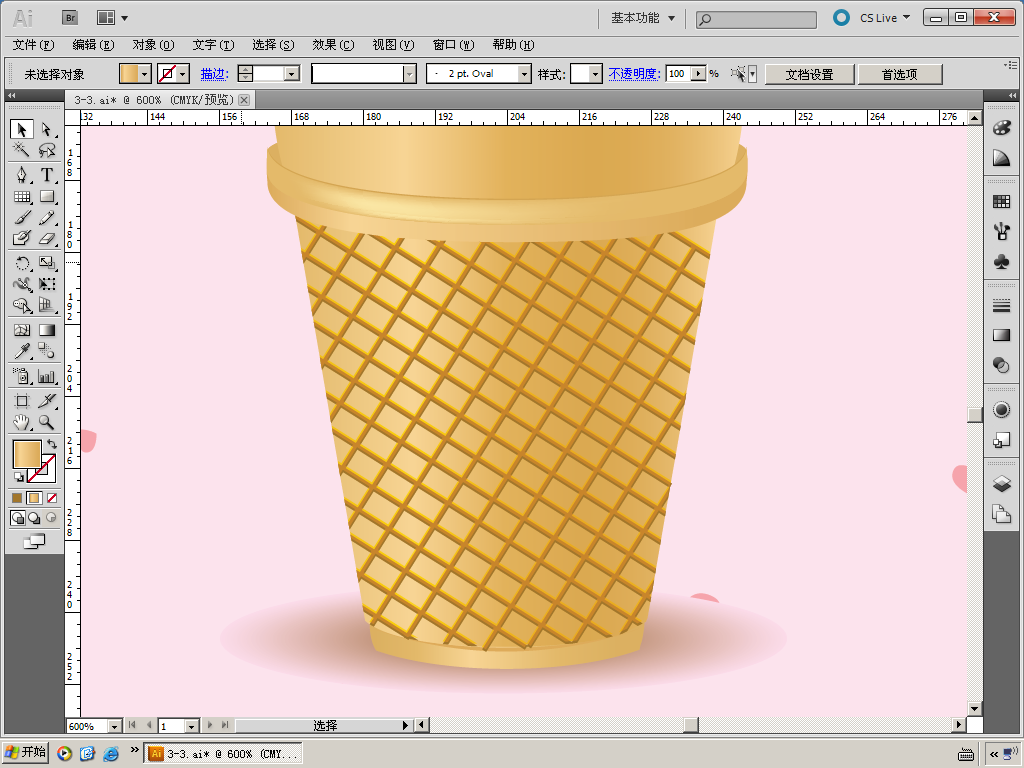
Task: Select the Column Graph tool
Action: (46, 376)
